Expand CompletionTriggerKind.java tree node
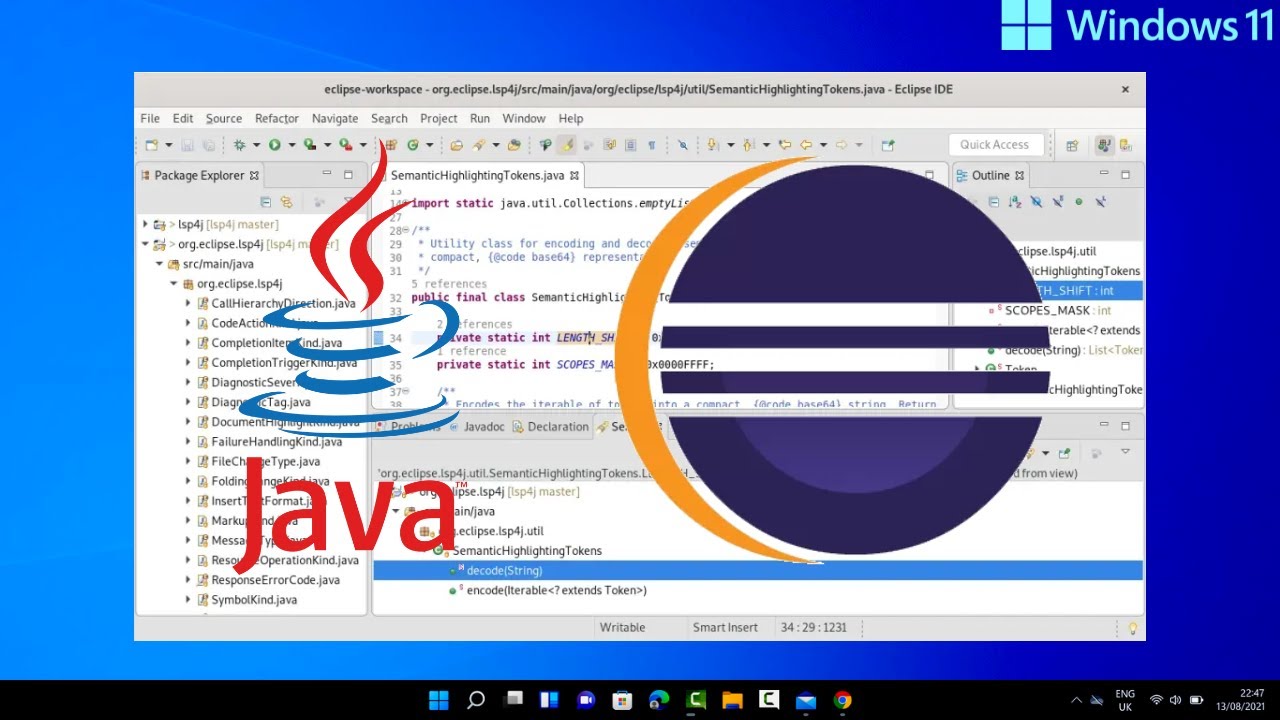 (x=188, y=362)
